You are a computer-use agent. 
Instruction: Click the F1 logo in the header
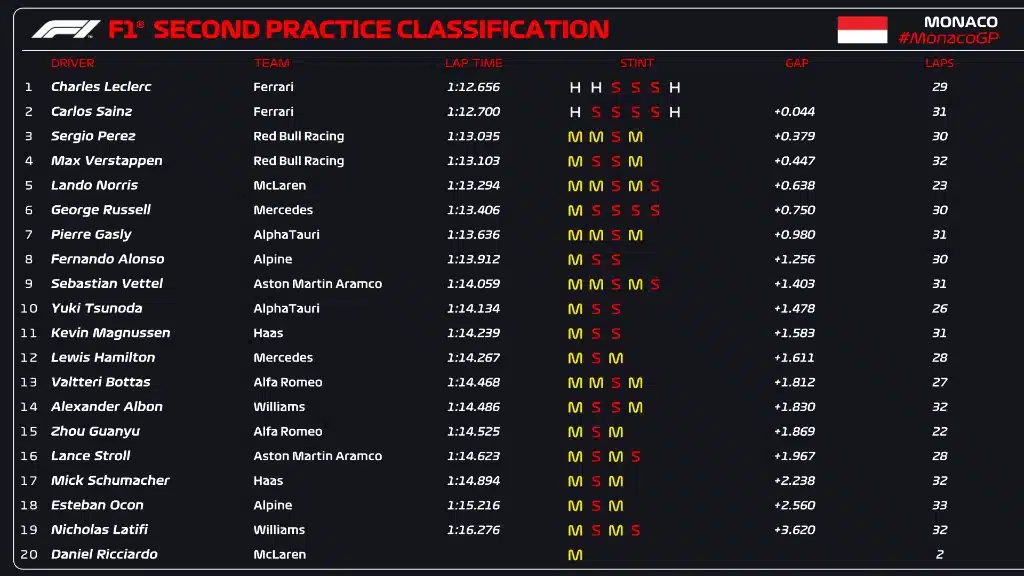click(66, 30)
